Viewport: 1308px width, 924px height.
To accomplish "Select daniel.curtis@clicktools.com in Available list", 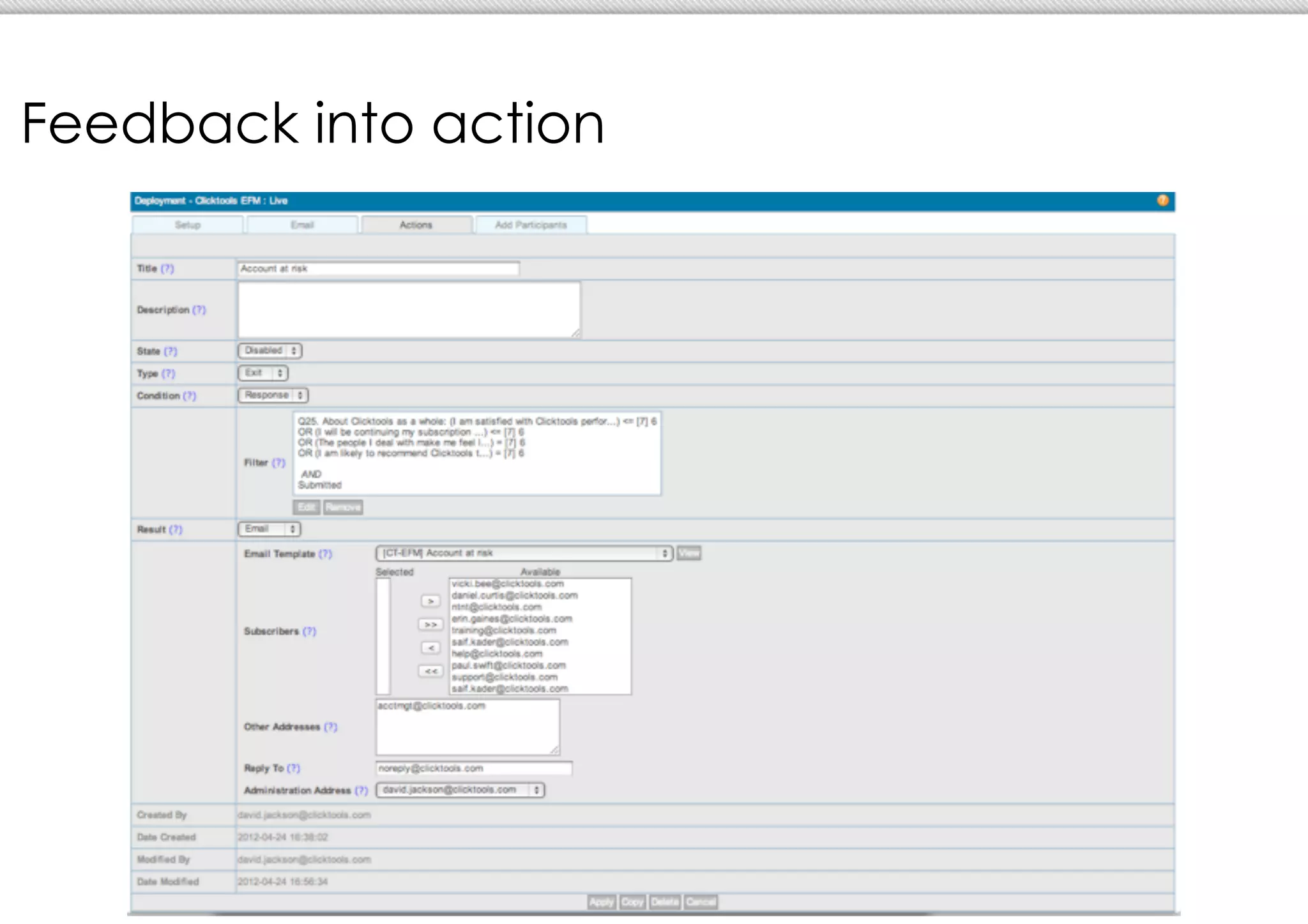I will (x=515, y=595).
